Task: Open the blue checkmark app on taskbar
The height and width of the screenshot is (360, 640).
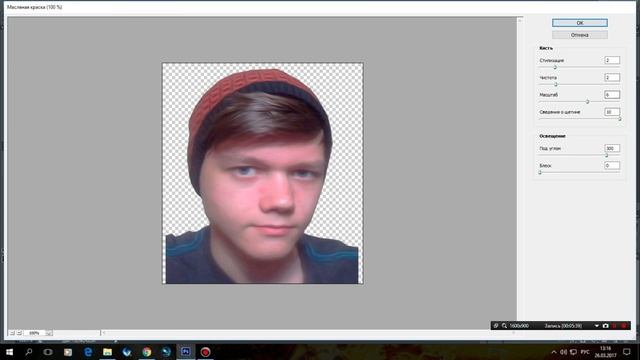Action: [x=127, y=352]
